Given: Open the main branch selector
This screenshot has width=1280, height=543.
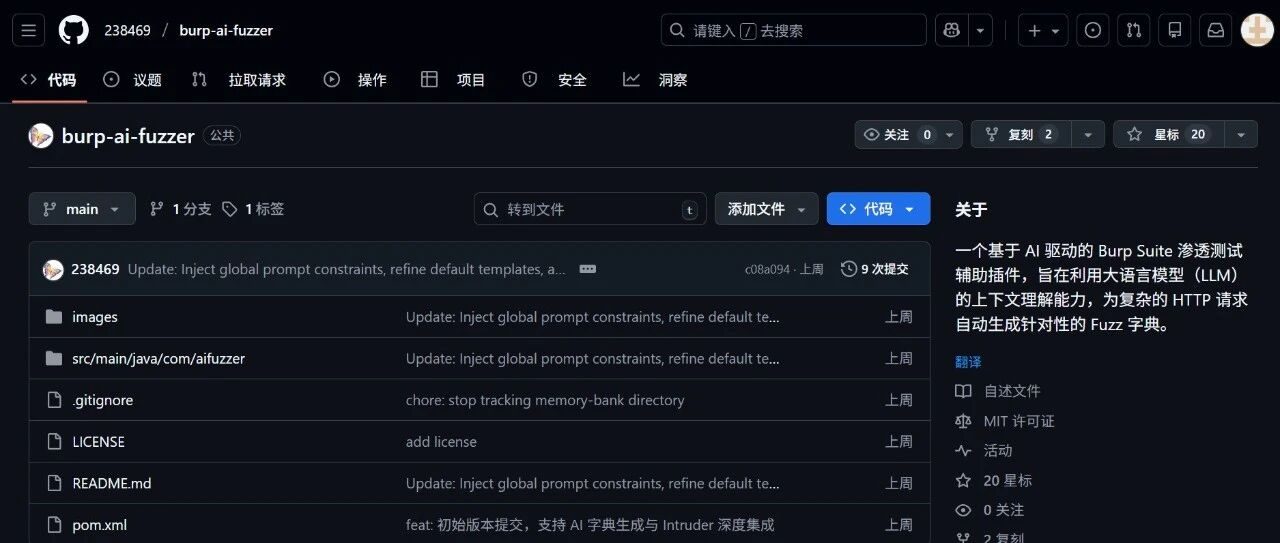Looking at the screenshot, I should click(82, 209).
